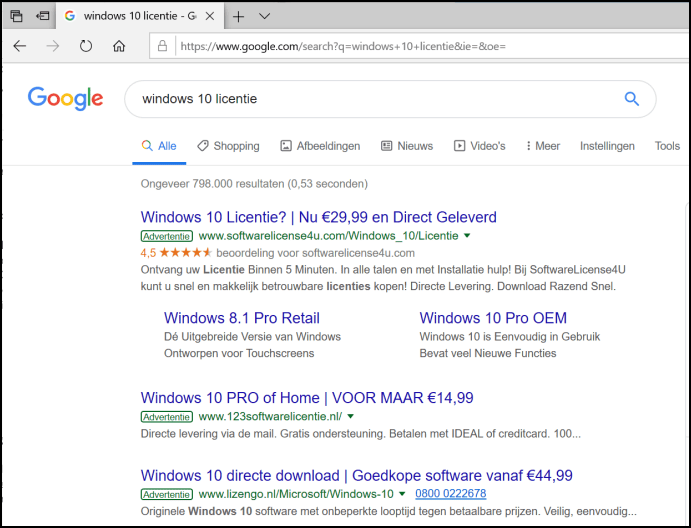Expand softwarelicense4u ad URL dropdown arrow

(x=467, y=236)
